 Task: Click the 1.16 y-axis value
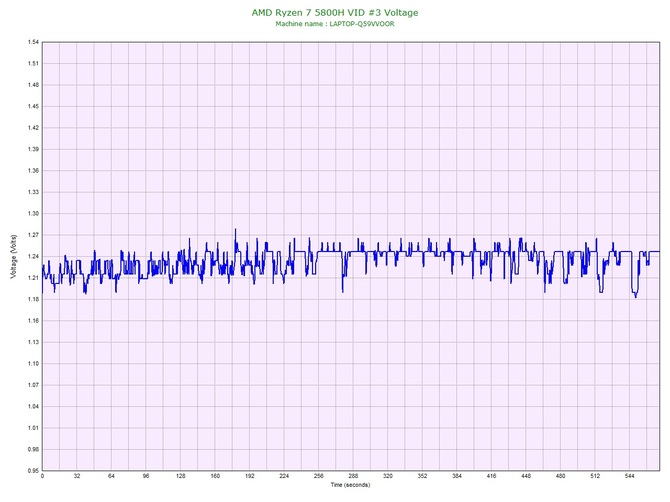point(33,321)
